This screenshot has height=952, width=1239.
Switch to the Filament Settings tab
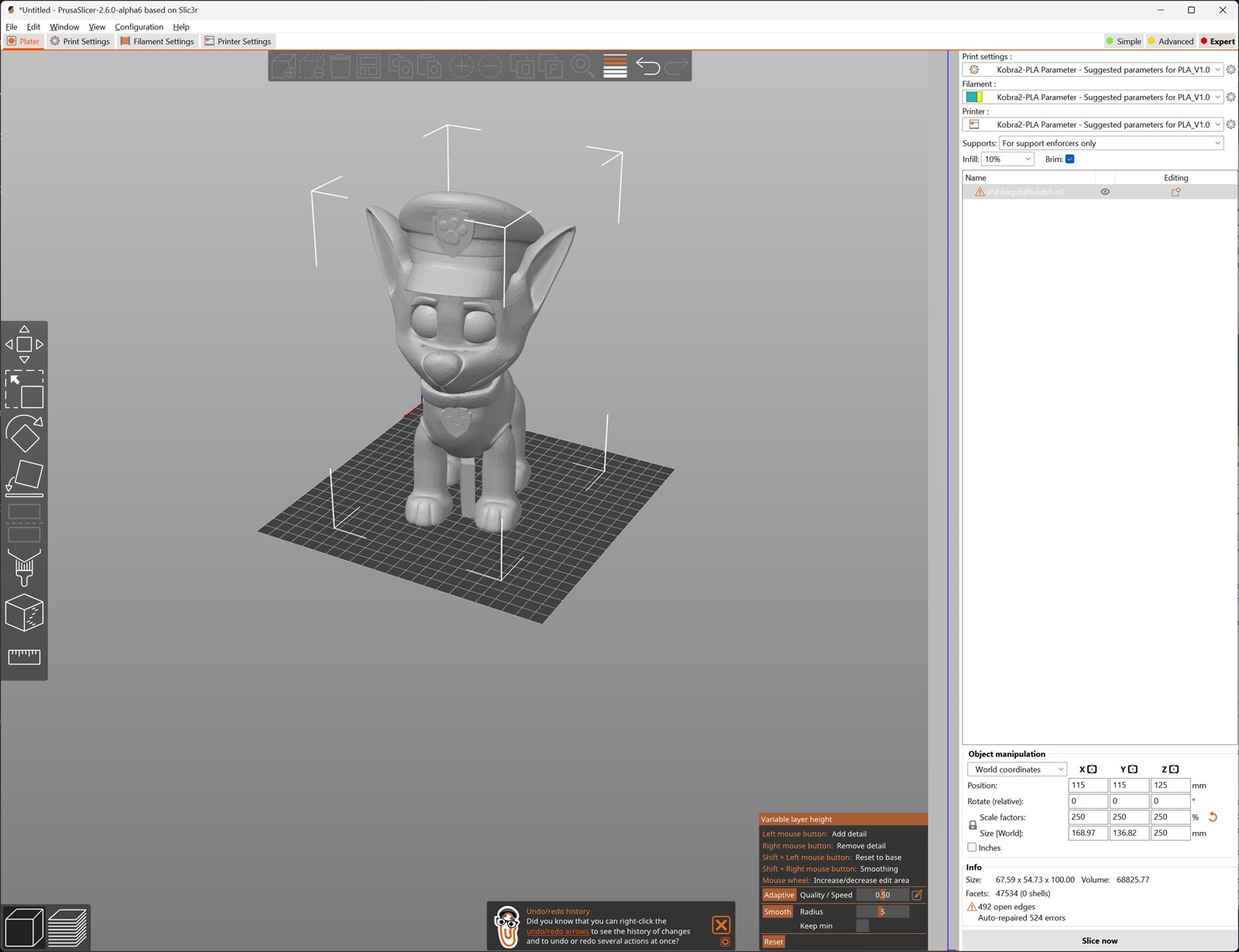click(157, 41)
